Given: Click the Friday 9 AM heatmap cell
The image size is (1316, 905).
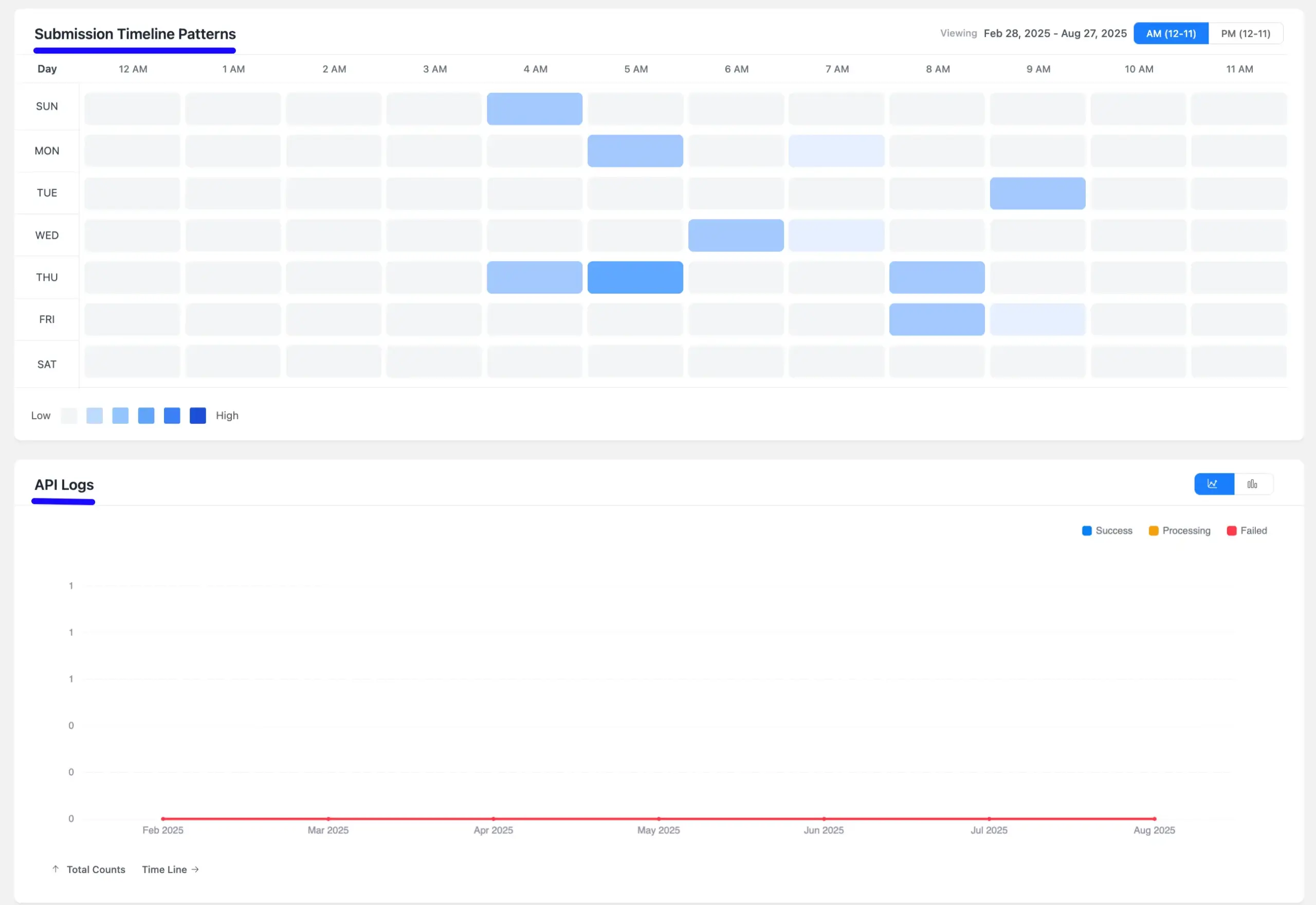Looking at the screenshot, I should (1037, 319).
